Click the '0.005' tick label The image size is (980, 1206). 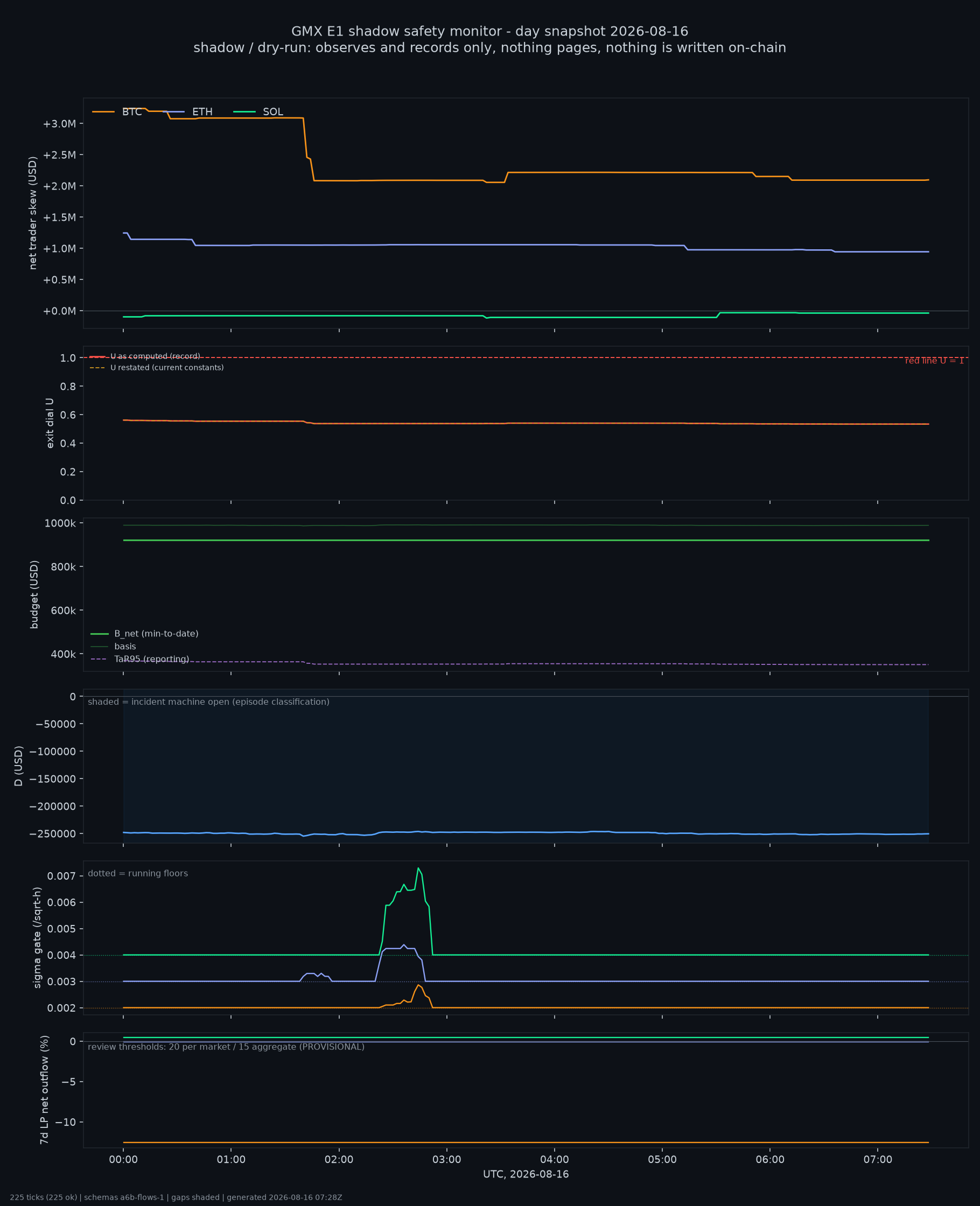[61, 929]
